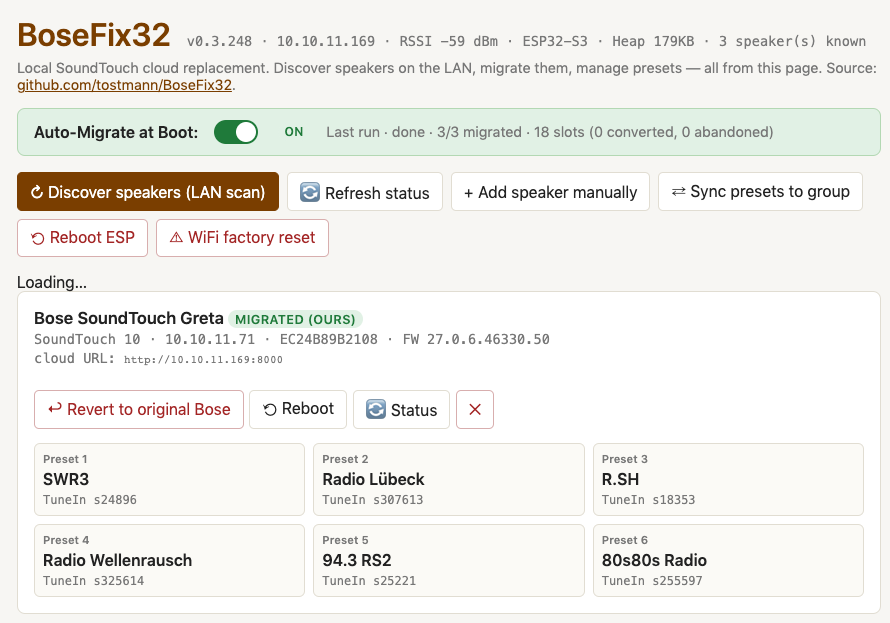890x623 pixels.
Task: Open the github.com/tostmann/BoseFix32 link
Action: click(x=124, y=85)
